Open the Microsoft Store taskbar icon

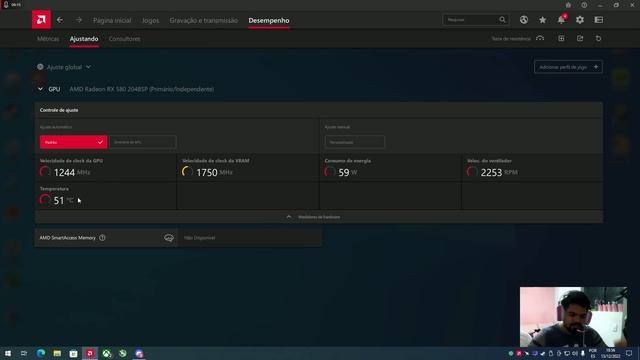pyautogui.click(x=73, y=353)
